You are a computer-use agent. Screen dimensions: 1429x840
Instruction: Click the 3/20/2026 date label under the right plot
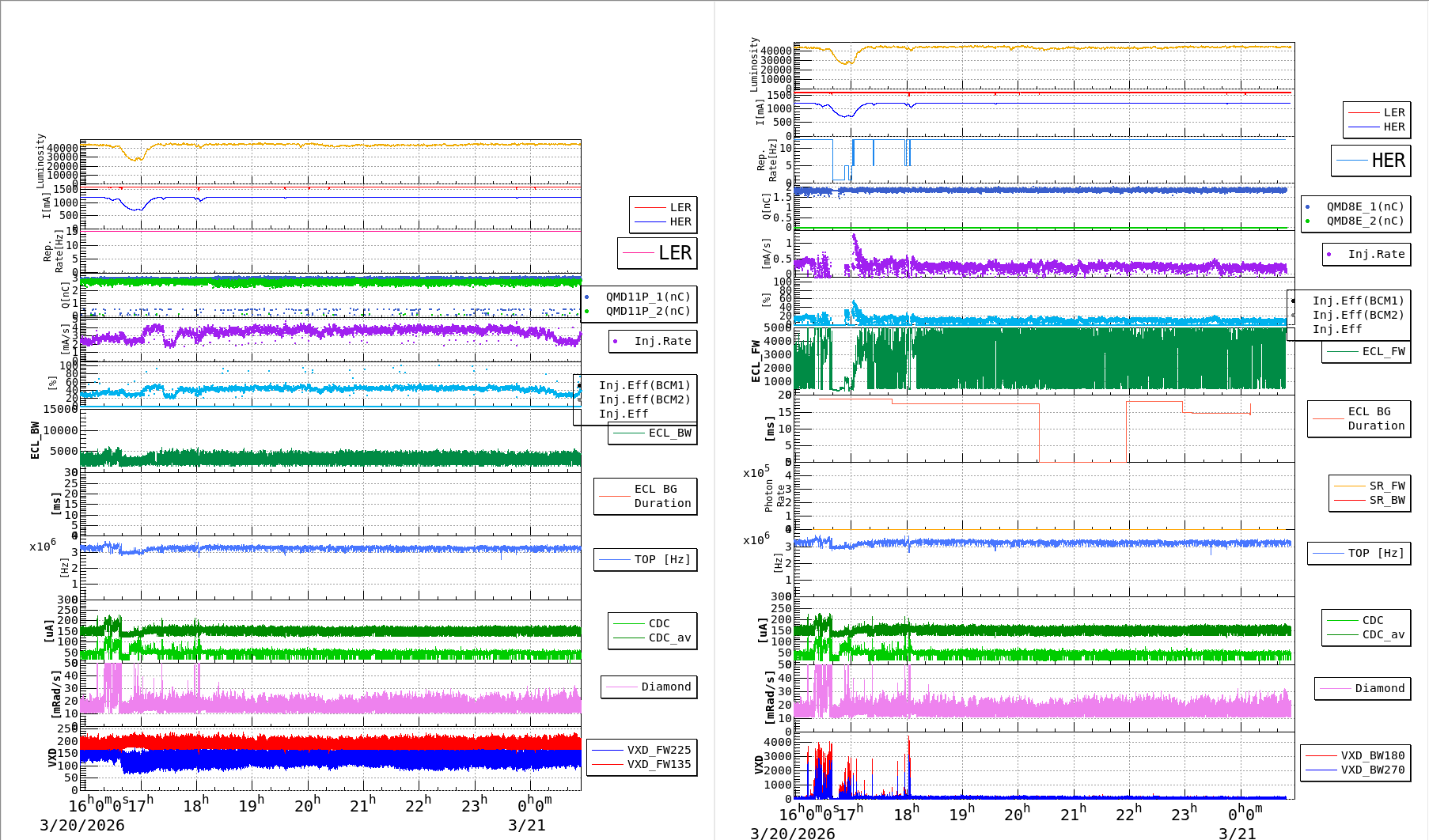[792, 833]
